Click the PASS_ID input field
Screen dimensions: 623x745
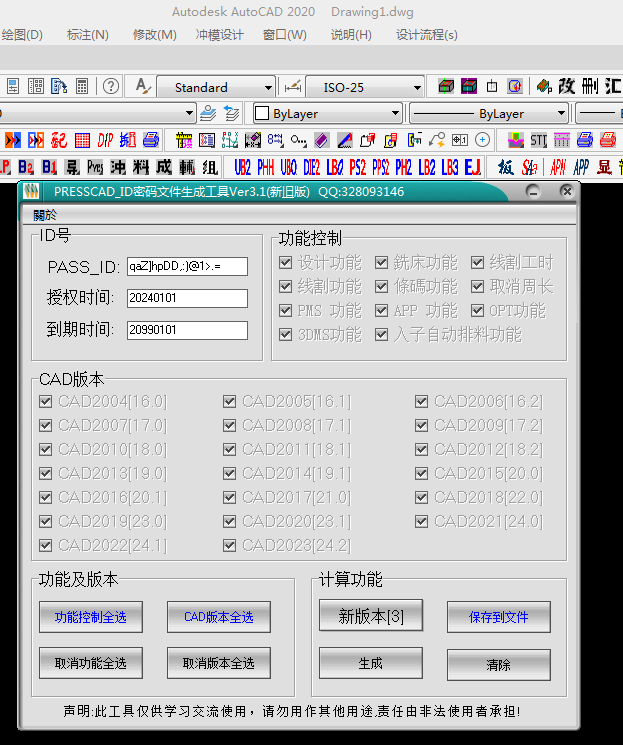[x=187, y=267]
